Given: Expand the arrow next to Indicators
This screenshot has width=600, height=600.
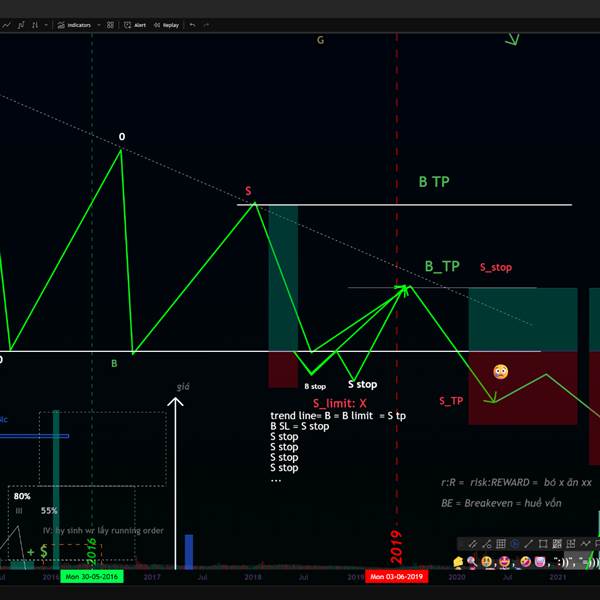Looking at the screenshot, I should [99, 25].
